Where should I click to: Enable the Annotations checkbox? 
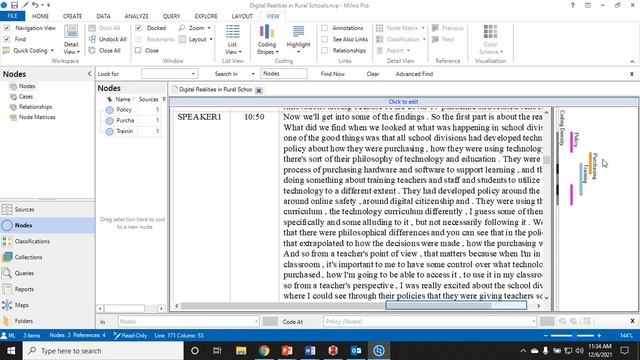[x=324, y=28]
